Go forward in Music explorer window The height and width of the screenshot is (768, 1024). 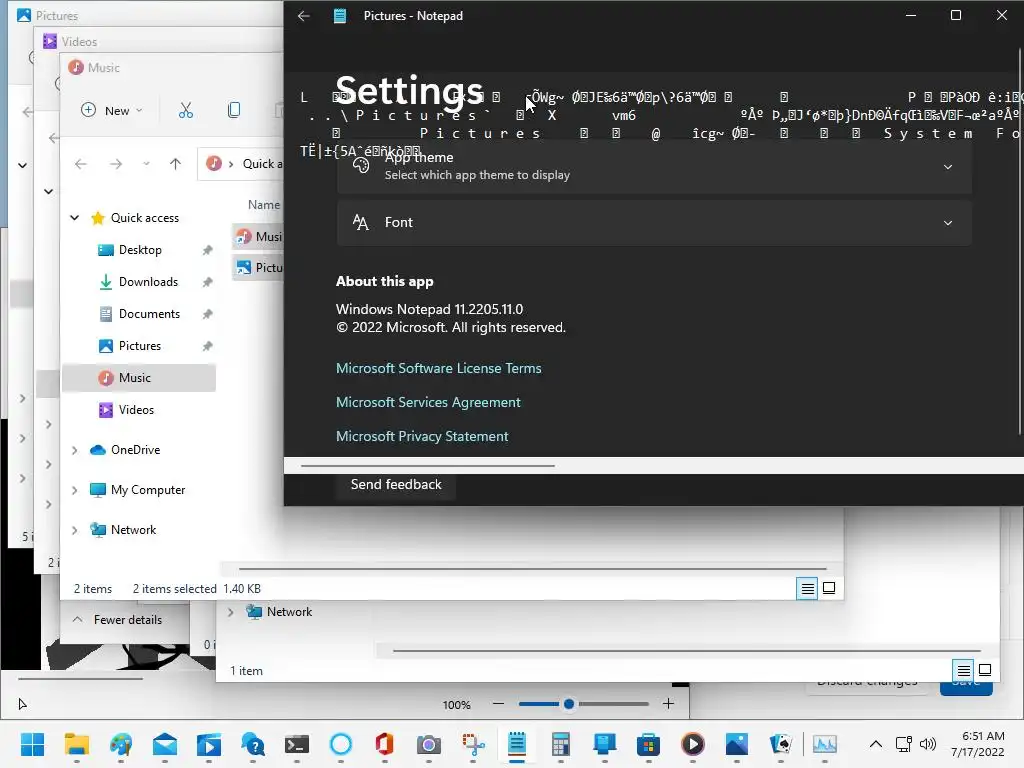click(116, 164)
